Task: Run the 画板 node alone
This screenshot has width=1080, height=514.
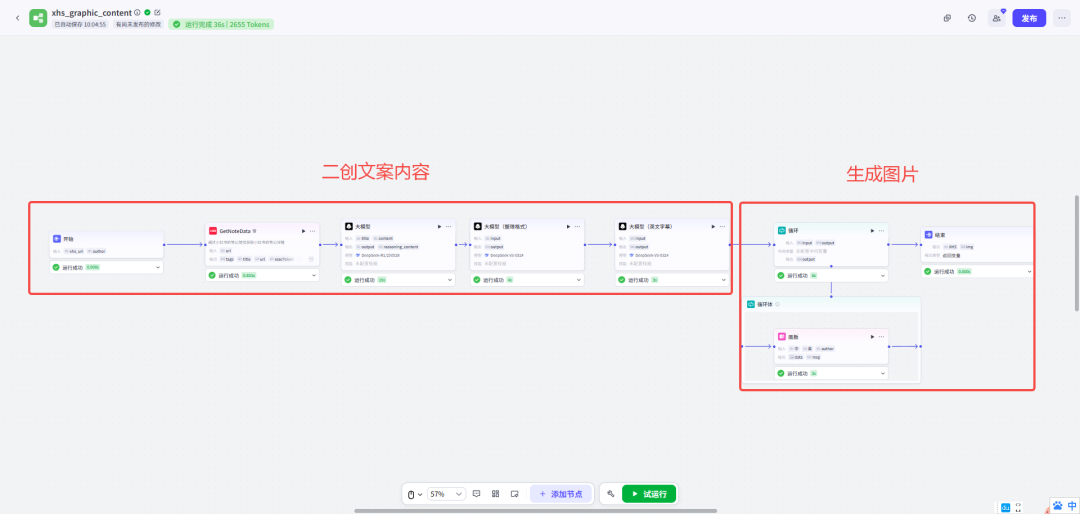Action: (x=873, y=336)
